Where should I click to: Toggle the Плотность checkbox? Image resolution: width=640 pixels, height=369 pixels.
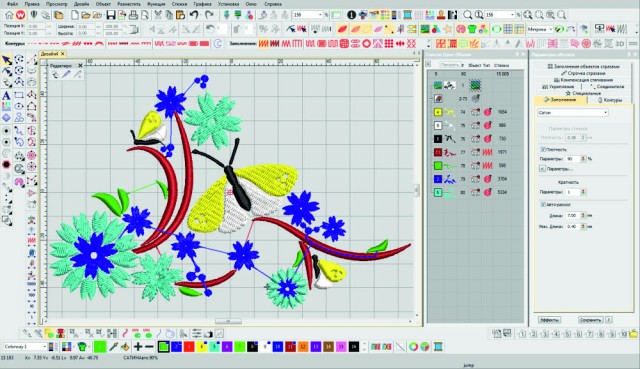543,149
